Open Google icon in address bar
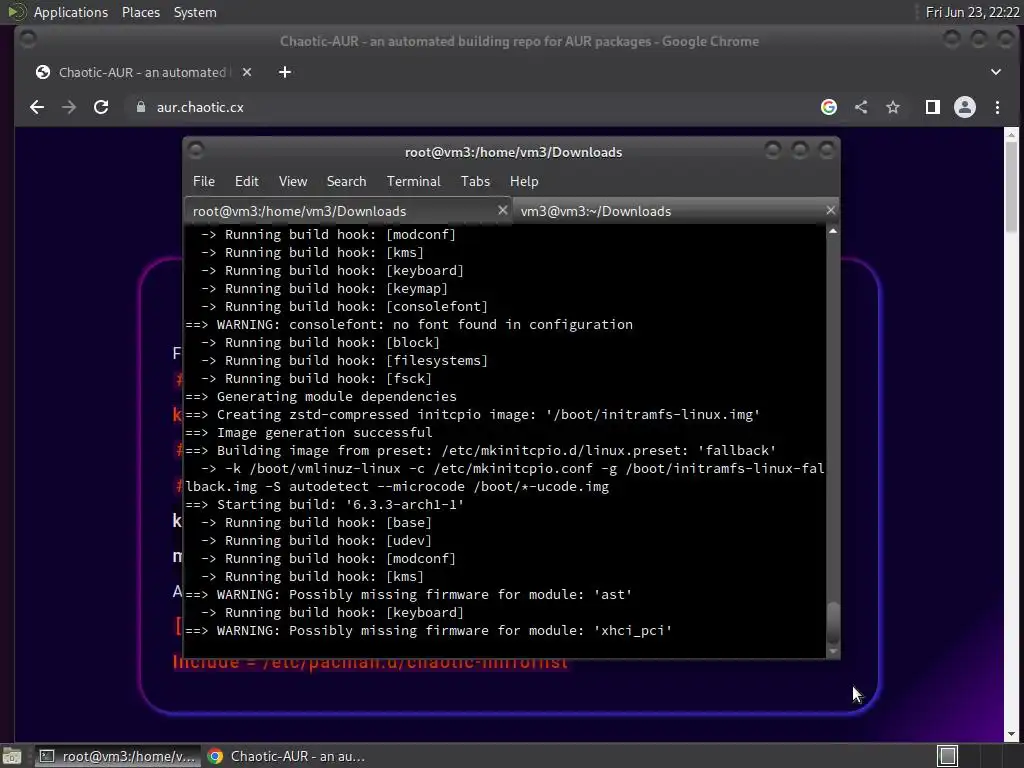Image resolution: width=1024 pixels, height=768 pixels. pyautogui.click(x=829, y=107)
